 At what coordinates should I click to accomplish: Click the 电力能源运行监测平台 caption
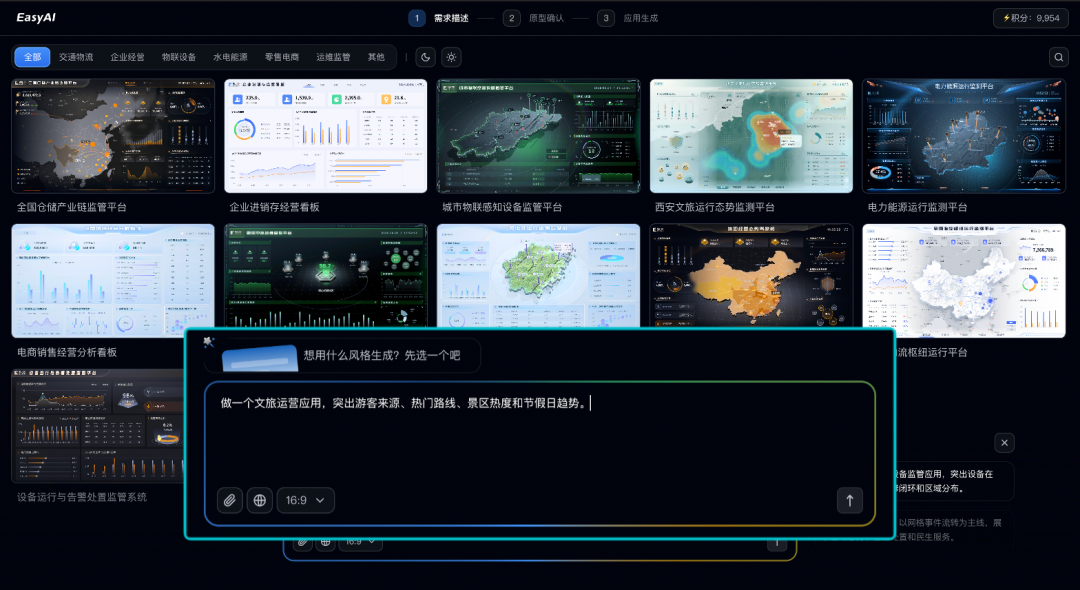(x=917, y=207)
